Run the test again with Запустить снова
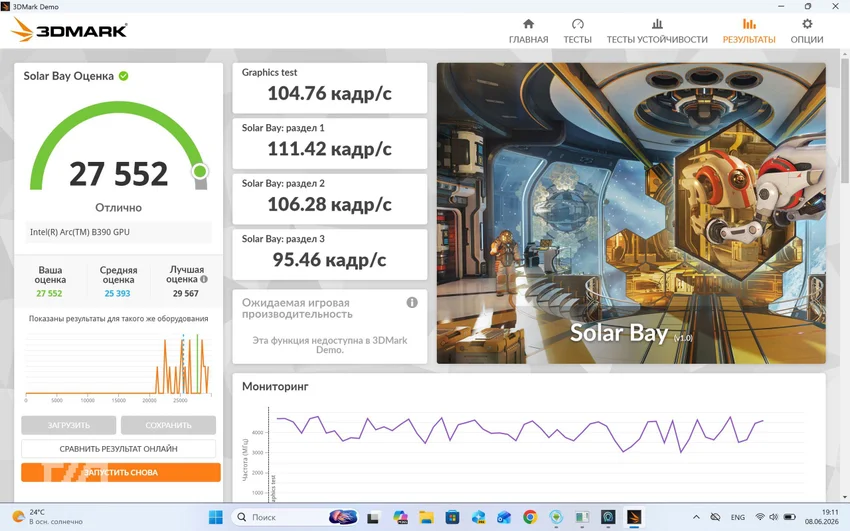 120,472
